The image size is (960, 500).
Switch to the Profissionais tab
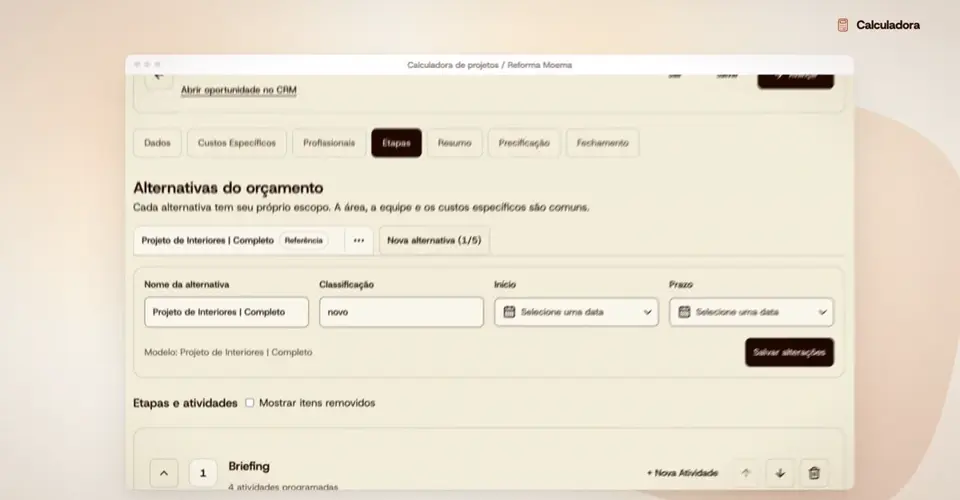point(329,143)
